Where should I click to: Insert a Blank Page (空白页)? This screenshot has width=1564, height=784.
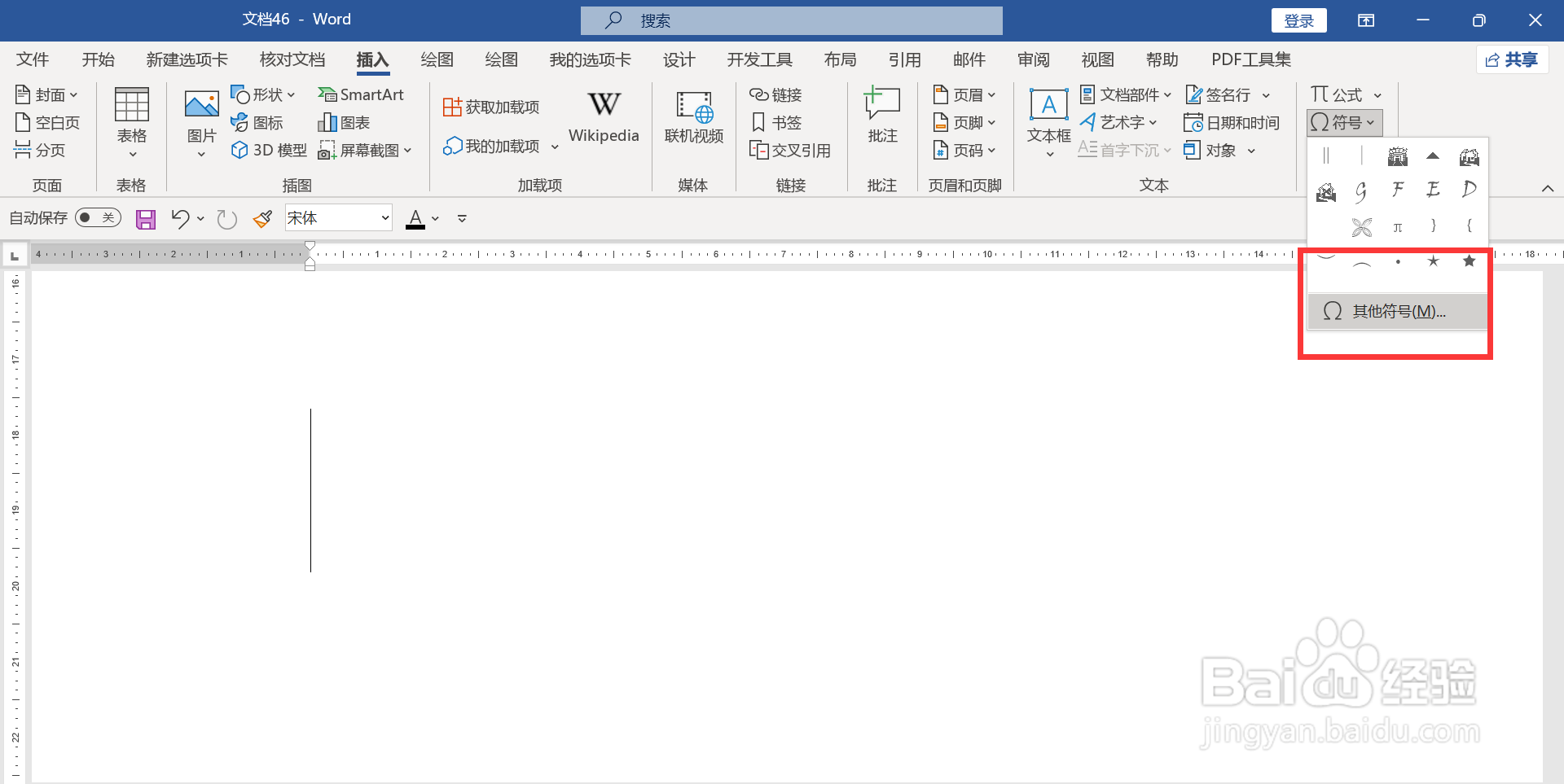tap(47, 122)
